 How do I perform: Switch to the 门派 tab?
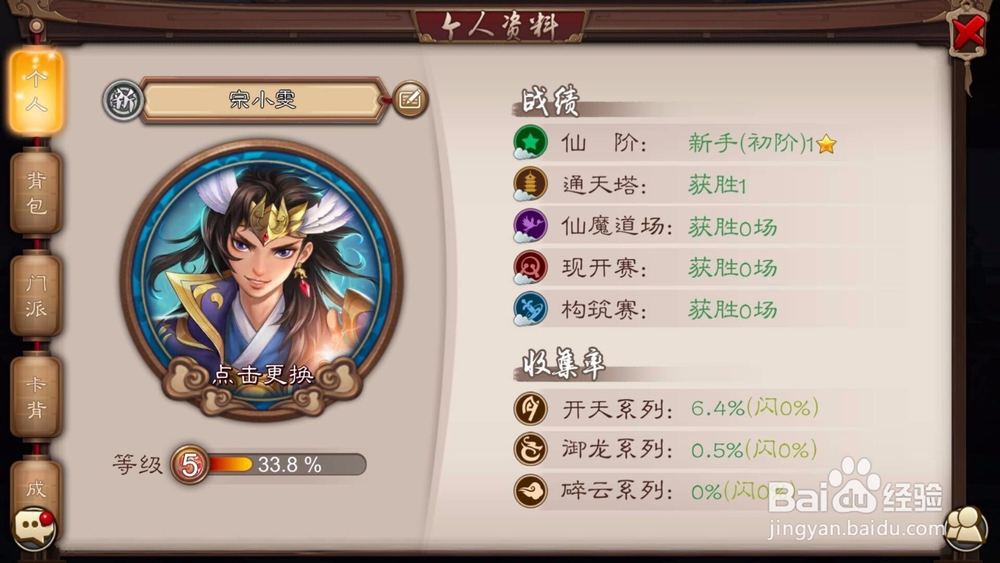point(36,295)
